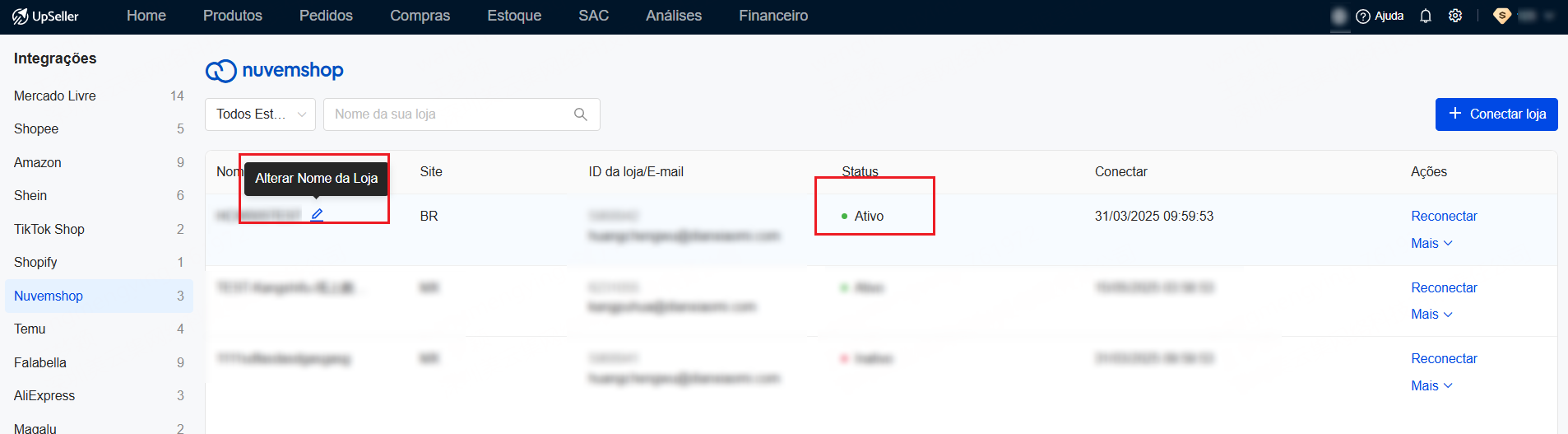Click the Ações column header

pyautogui.click(x=1429, y=171)
